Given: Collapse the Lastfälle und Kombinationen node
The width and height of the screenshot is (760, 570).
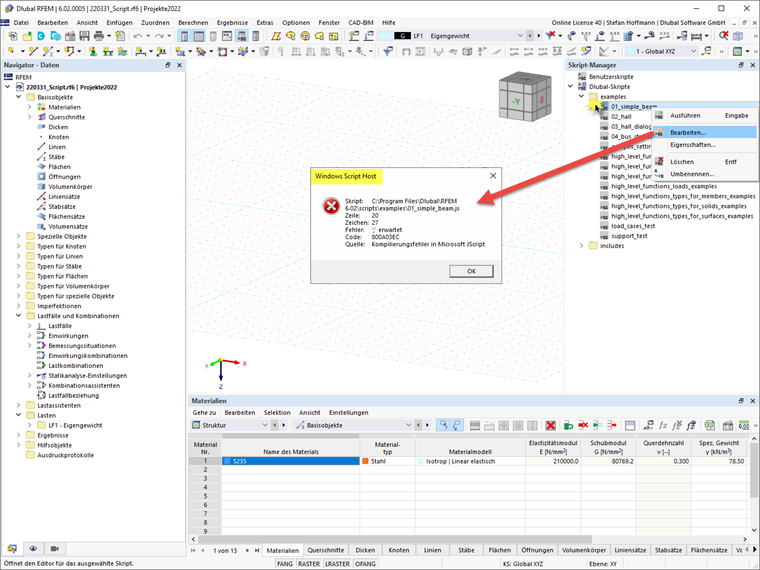Looking at the screenshot, I should tap(18, 316).
